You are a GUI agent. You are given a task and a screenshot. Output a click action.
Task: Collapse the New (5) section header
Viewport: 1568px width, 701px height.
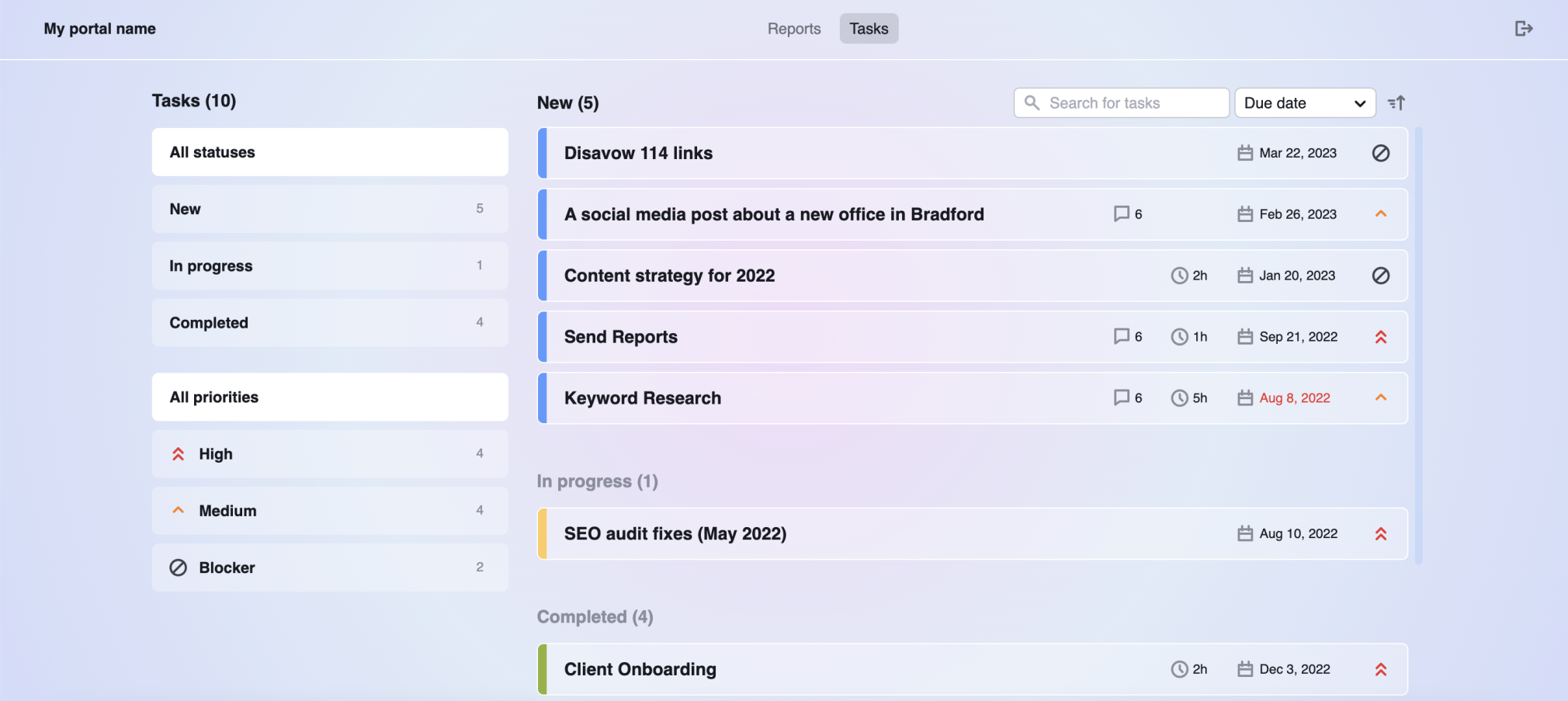(567, 102)
